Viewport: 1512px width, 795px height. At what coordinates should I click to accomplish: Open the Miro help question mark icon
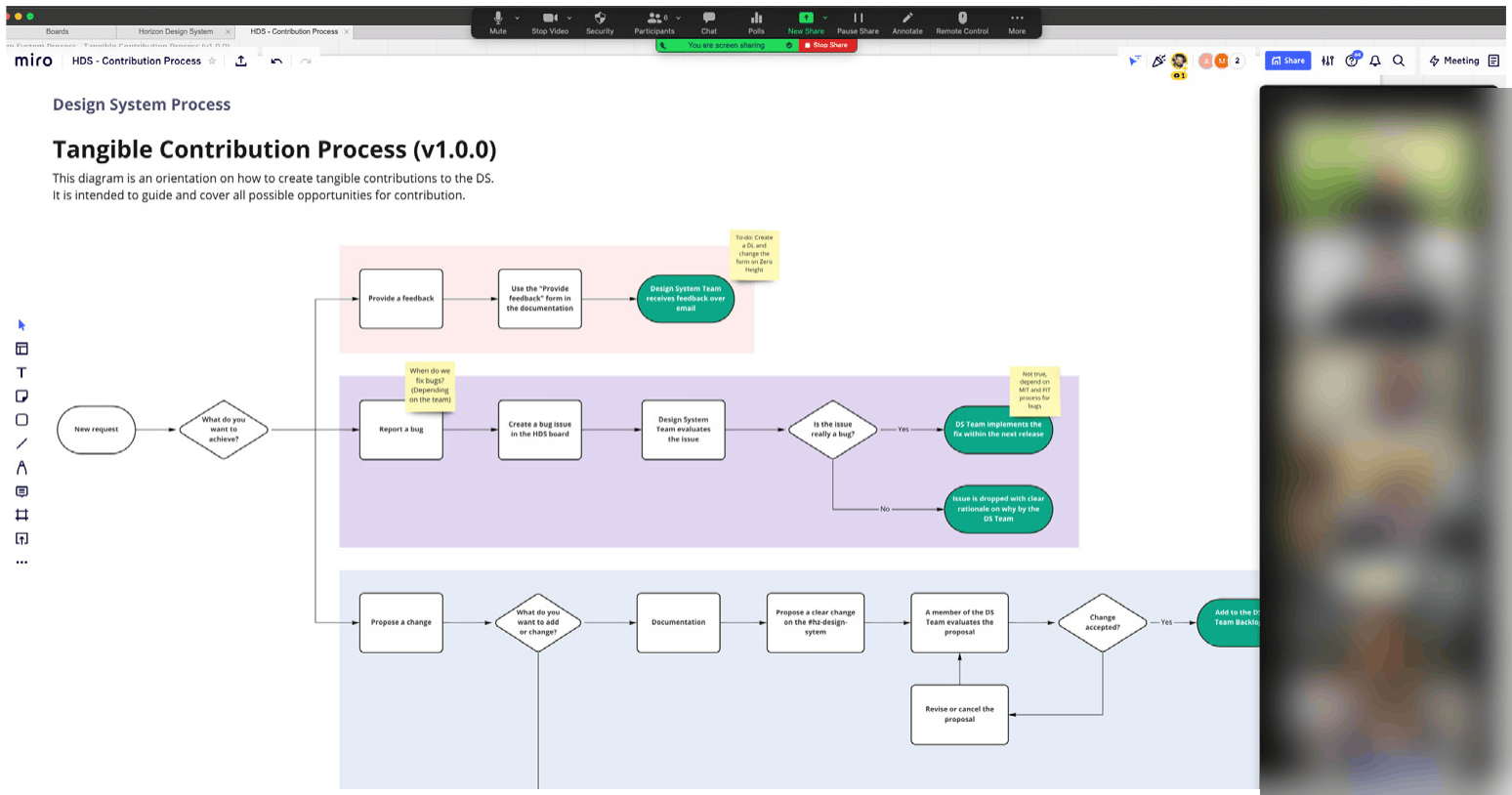(x=1352, y=61)
